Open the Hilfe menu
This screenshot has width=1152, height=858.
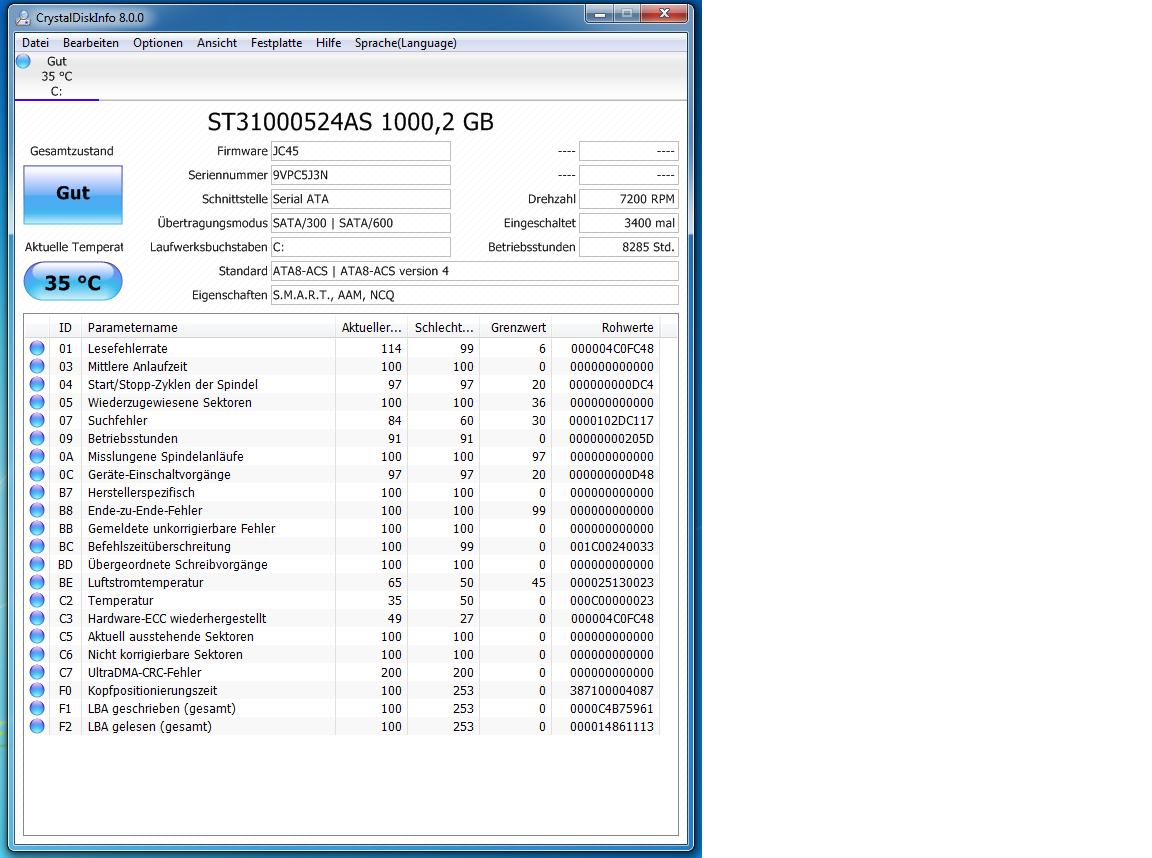328,43
